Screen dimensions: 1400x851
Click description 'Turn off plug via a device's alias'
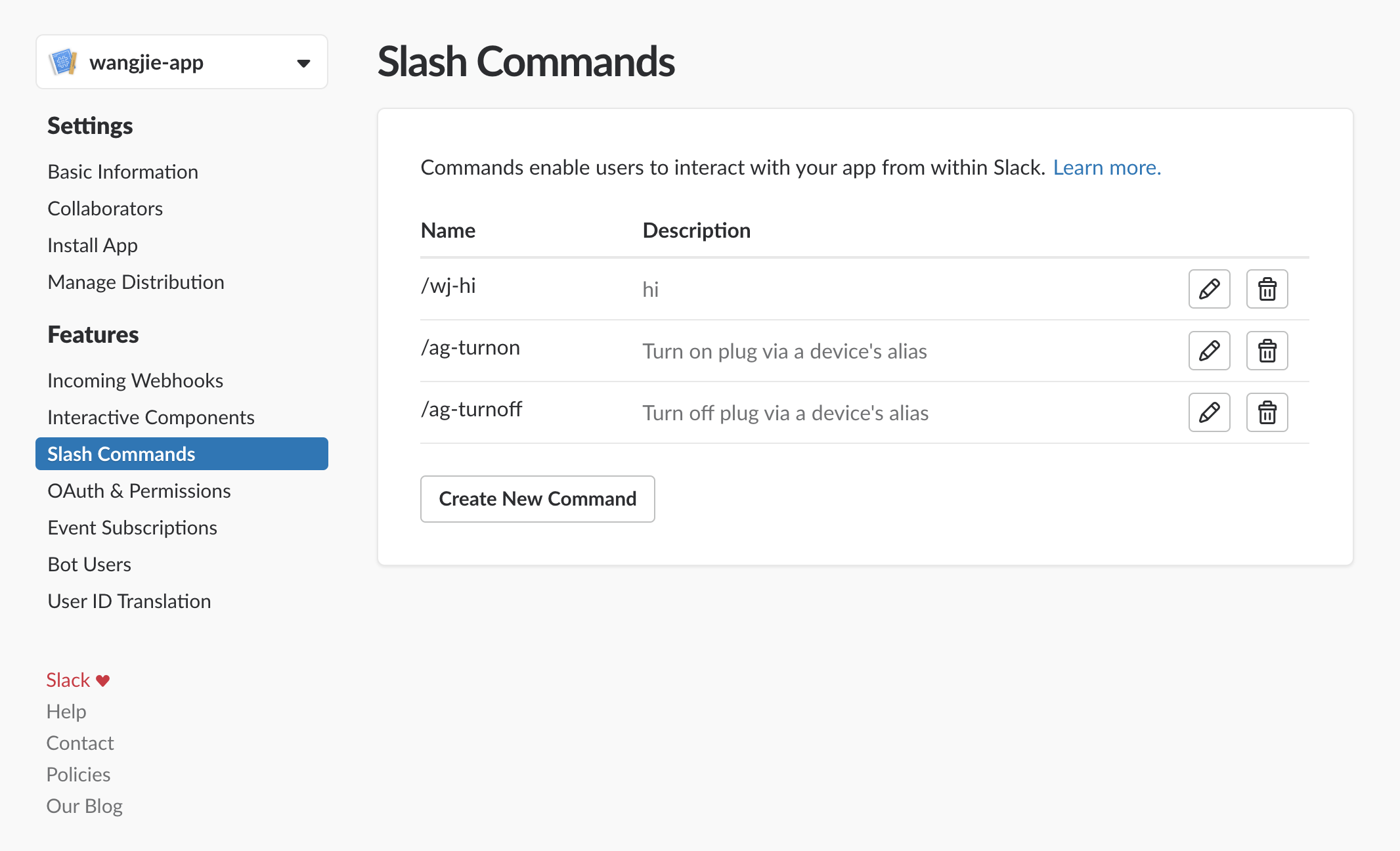[x=785, y=414]
